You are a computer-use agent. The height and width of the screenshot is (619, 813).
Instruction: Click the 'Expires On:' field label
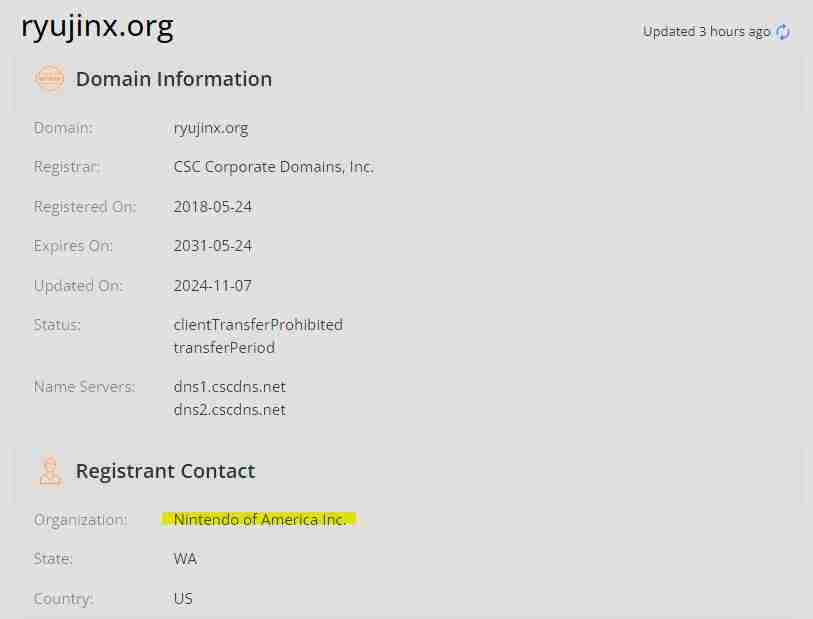coord(73,246)
